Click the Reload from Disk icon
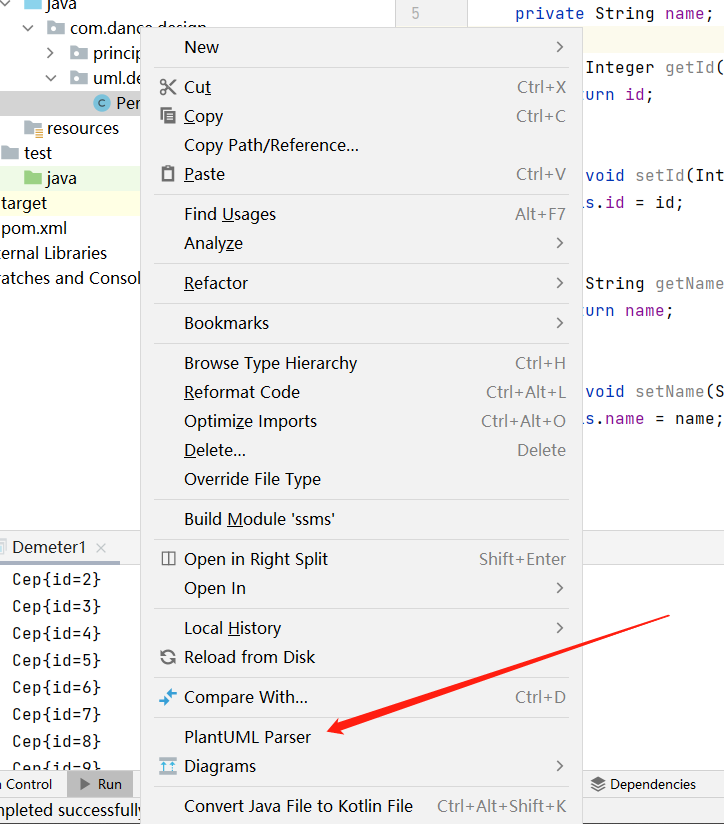The width and height of the screenshot is (724, 824). pos(168,657)
